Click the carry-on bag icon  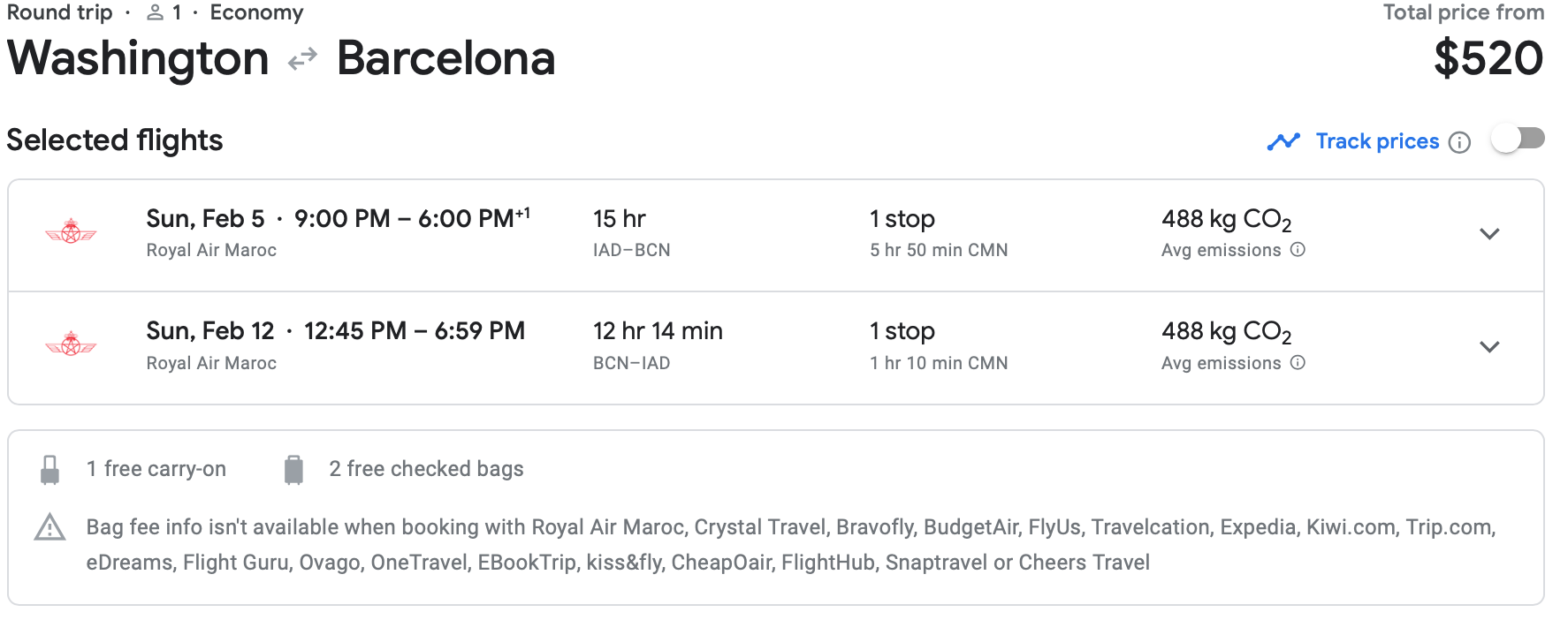[50, 470]
